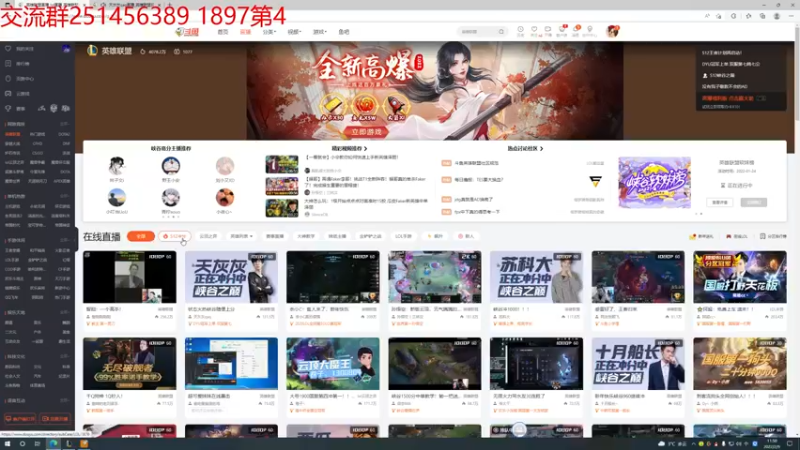Click the '全新高爆' banner image
Screen dimensions: 800x450
point(435,91)
